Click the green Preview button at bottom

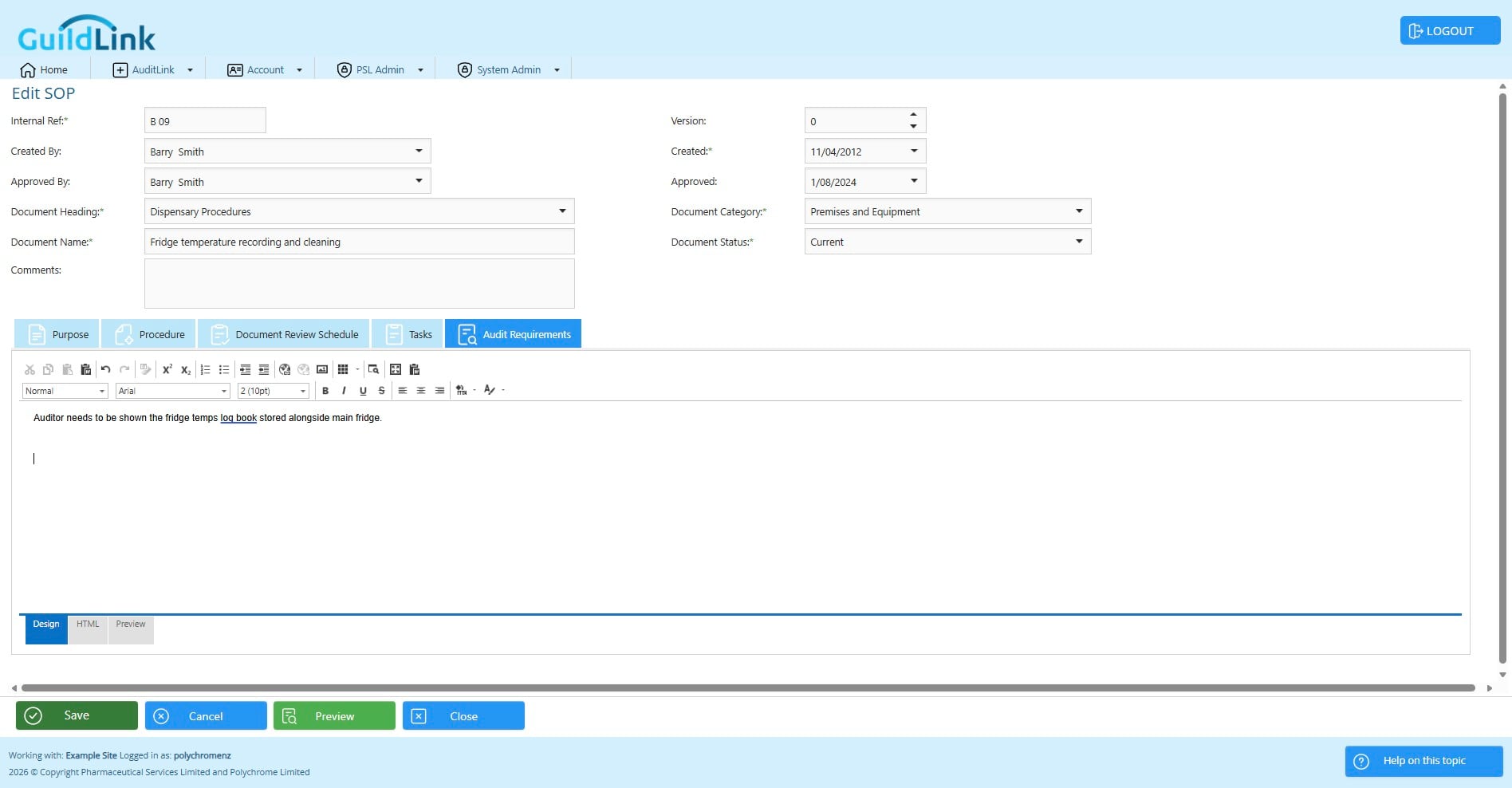pyautogui.click(x=334, y=715)
